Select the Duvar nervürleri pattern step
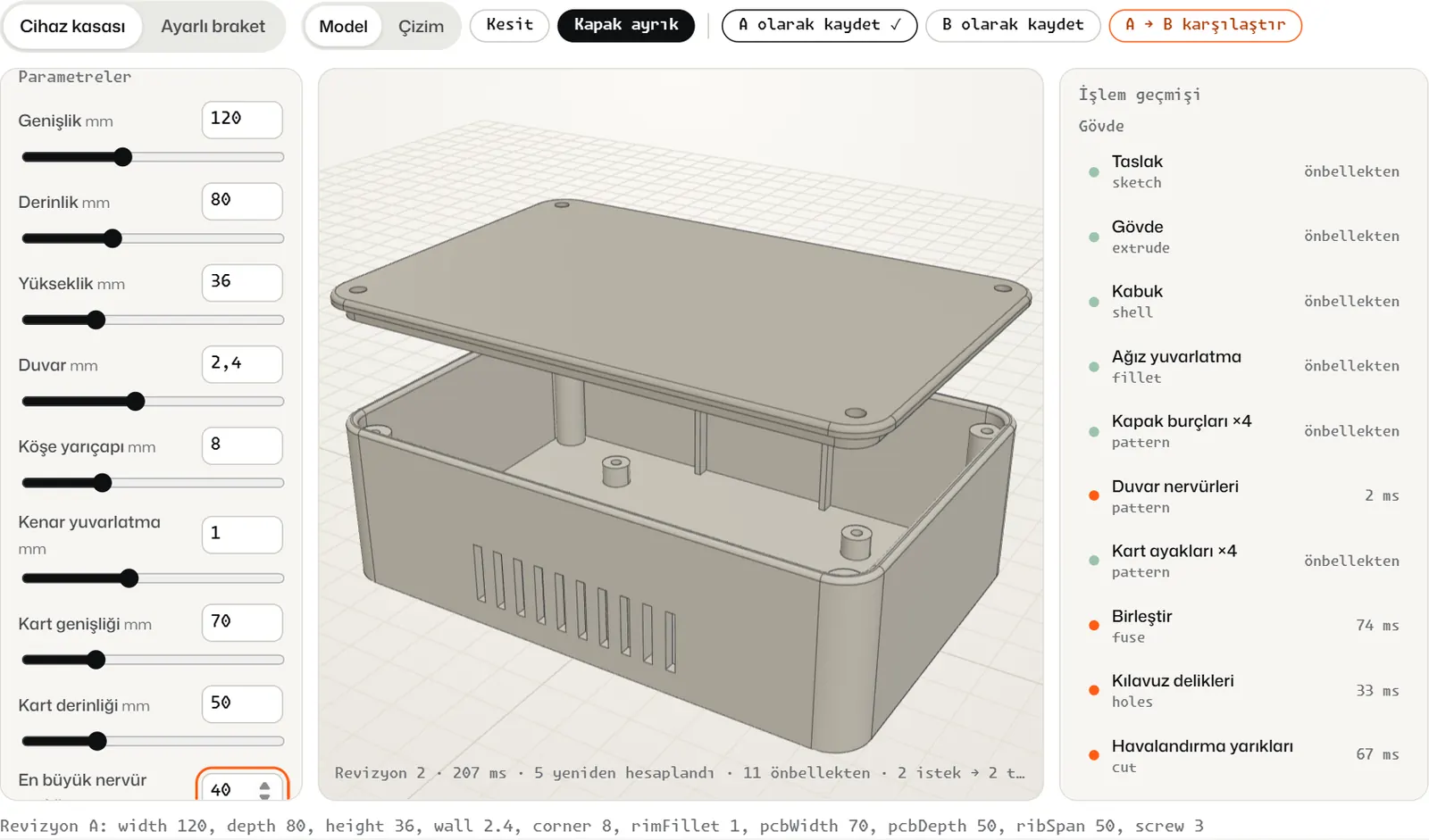The width and height of the screenshot is (1429, 840). pyautogui.click(x=1243, y=496)
